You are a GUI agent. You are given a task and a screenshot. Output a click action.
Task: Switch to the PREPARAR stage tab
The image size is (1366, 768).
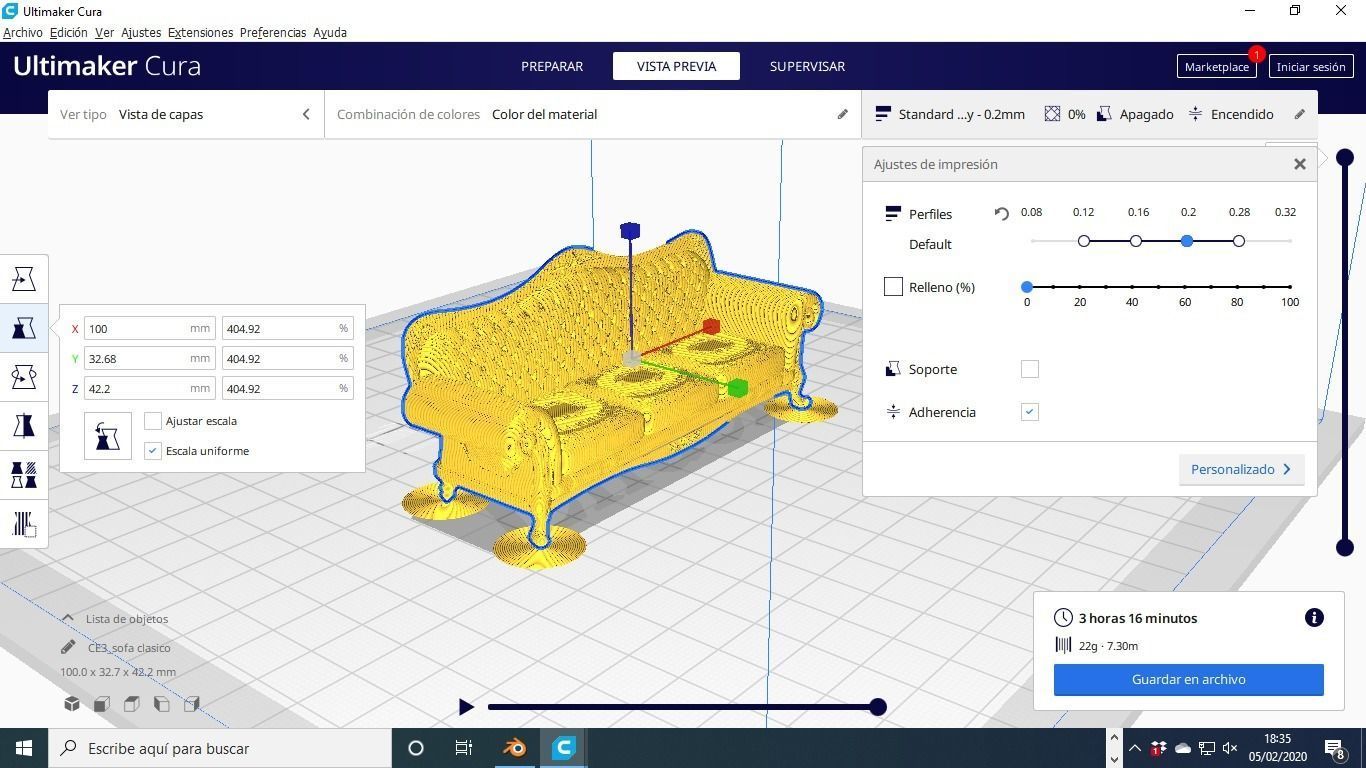tap(552, 66)
